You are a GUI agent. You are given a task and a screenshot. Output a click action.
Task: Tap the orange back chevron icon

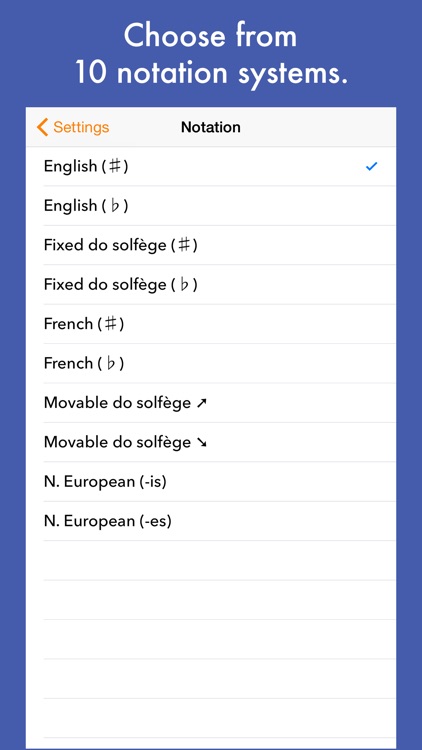coord(42,127)
